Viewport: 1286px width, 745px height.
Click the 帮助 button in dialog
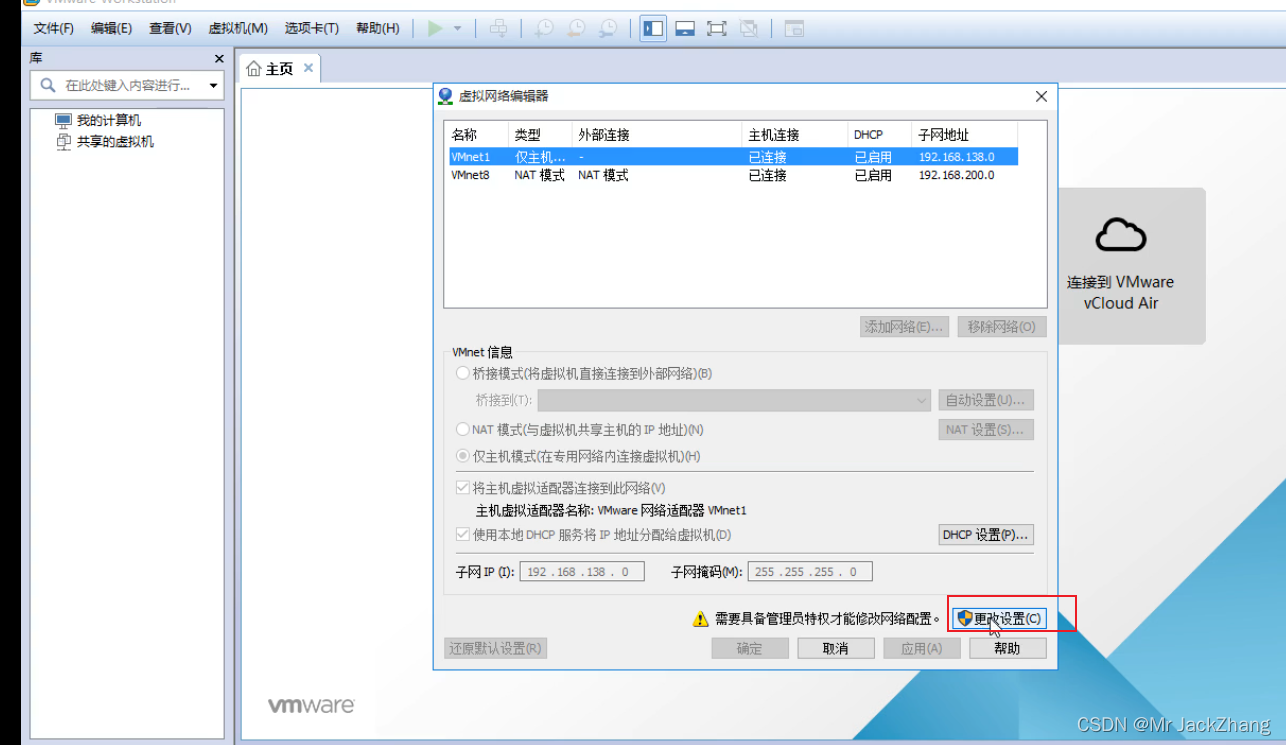click(1008, 648)
